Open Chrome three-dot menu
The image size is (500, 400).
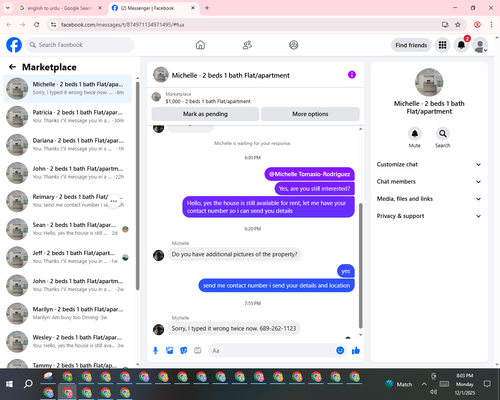click(x=491, y=25)
